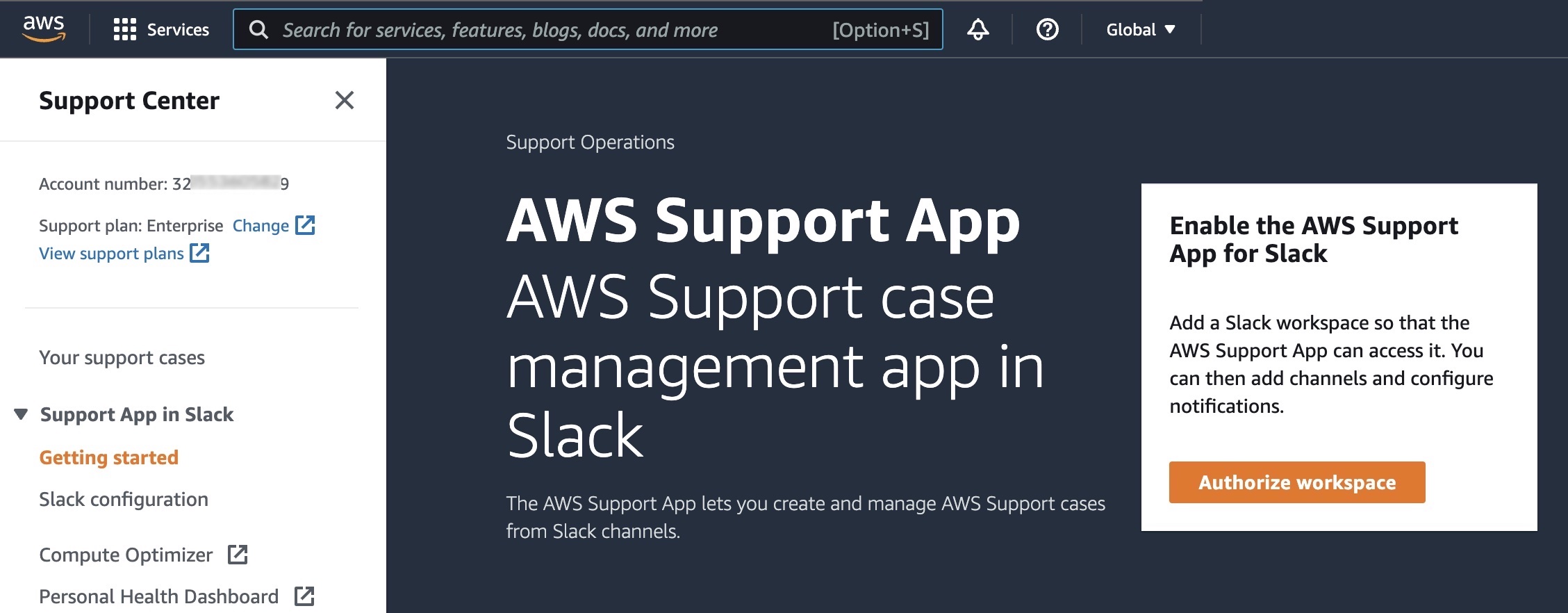The image size is (1568, 613).
Task: Click external icon beside Compute Optimizer
Action: 238,554
